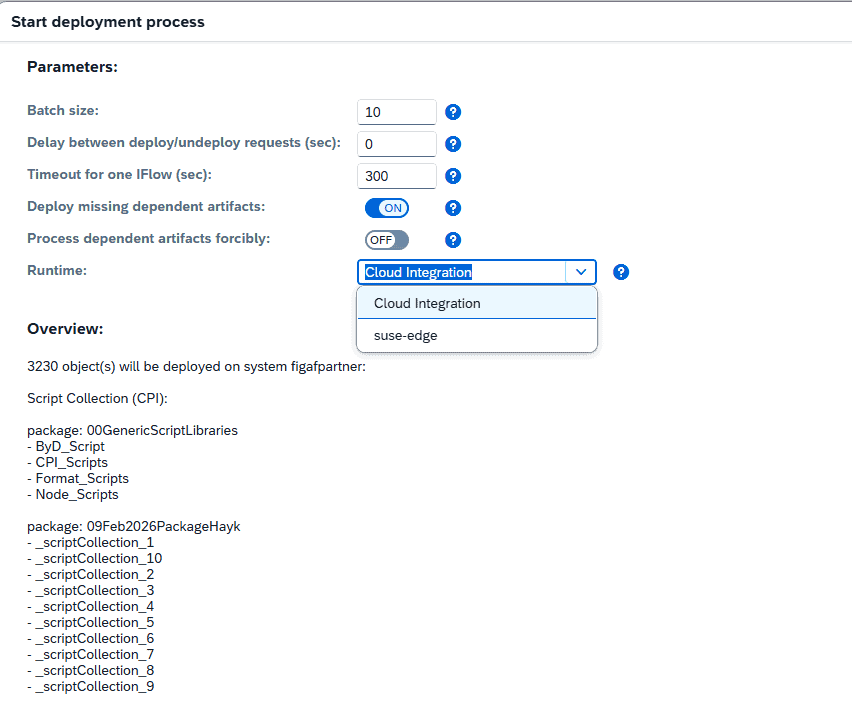Open help for Timeout for one IFlow
Image resolution: width=852 pixels, height=706 pixels.
(x=453, y=176)
